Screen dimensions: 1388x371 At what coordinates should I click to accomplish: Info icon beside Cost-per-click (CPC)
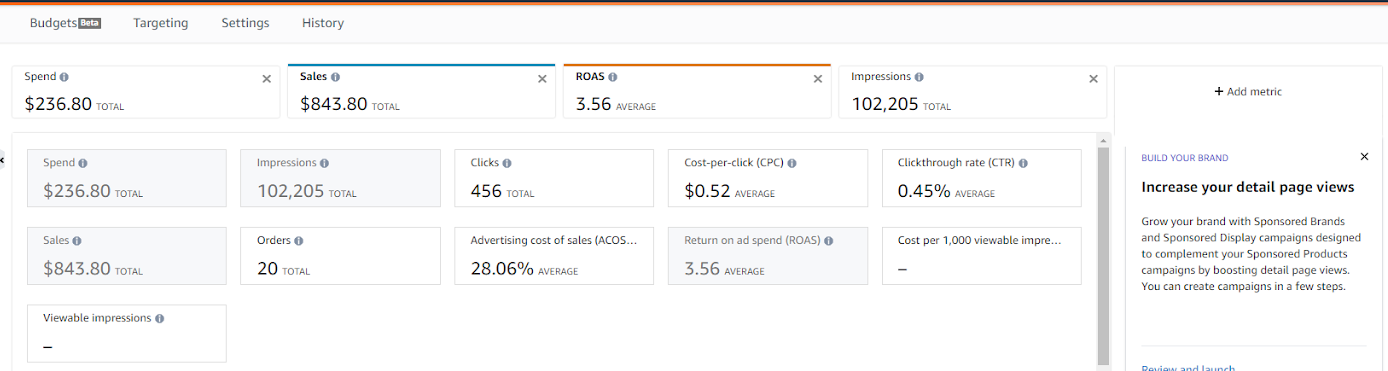pyautogui.click(x=792, y=163)
